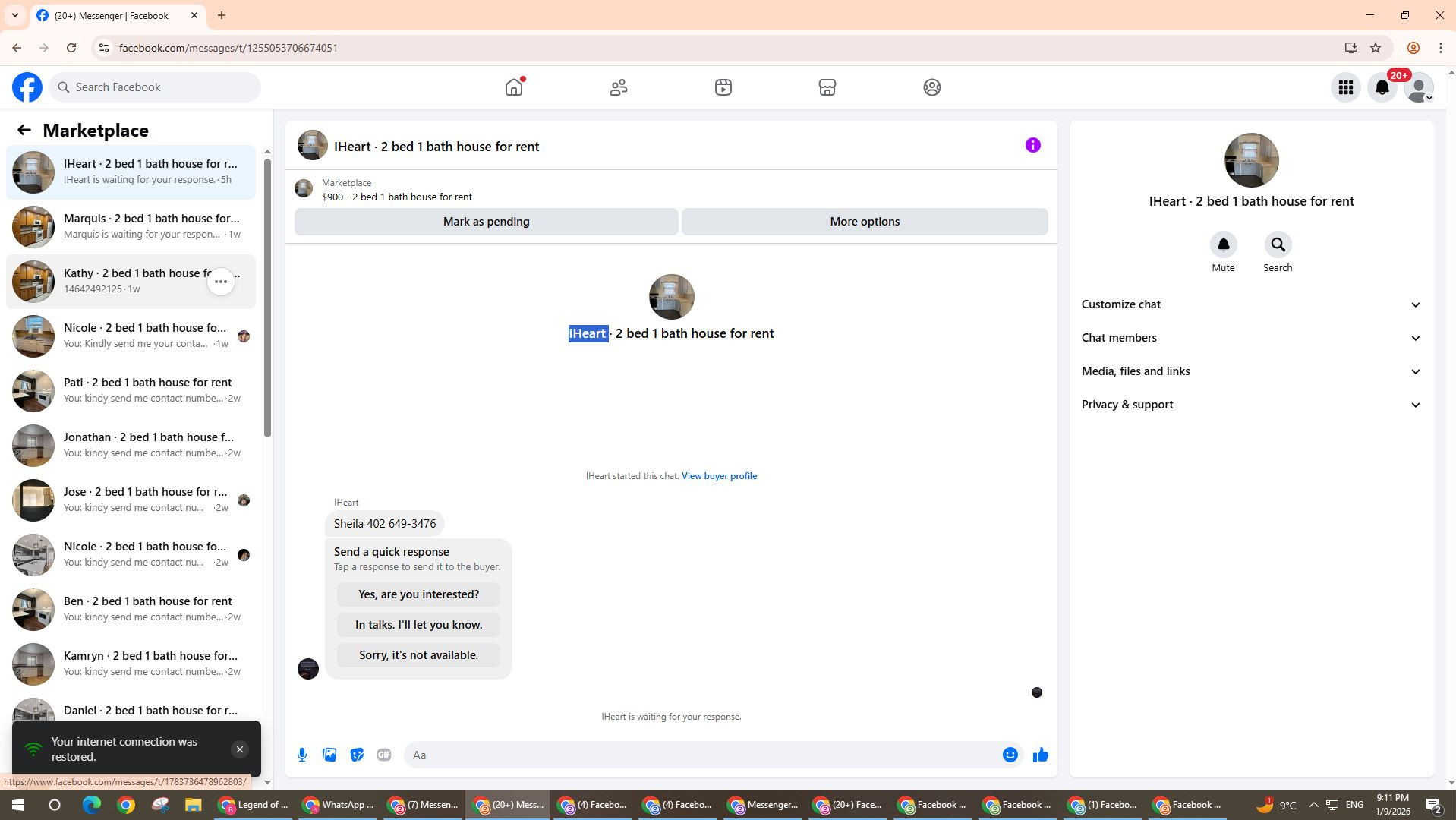The image size is (1456, 820).
Task: Choose a sticker icon
Action: pyautogui.click(x=357, y=755)
